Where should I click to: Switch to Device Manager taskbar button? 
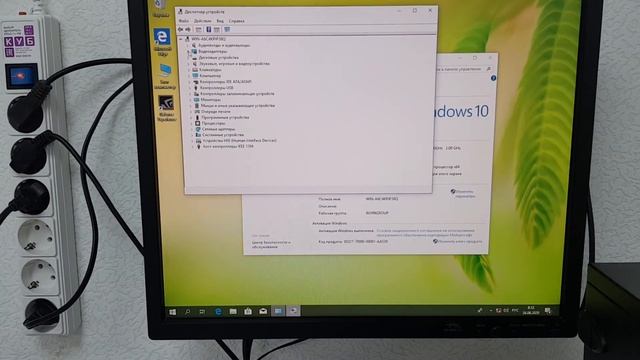293,311
